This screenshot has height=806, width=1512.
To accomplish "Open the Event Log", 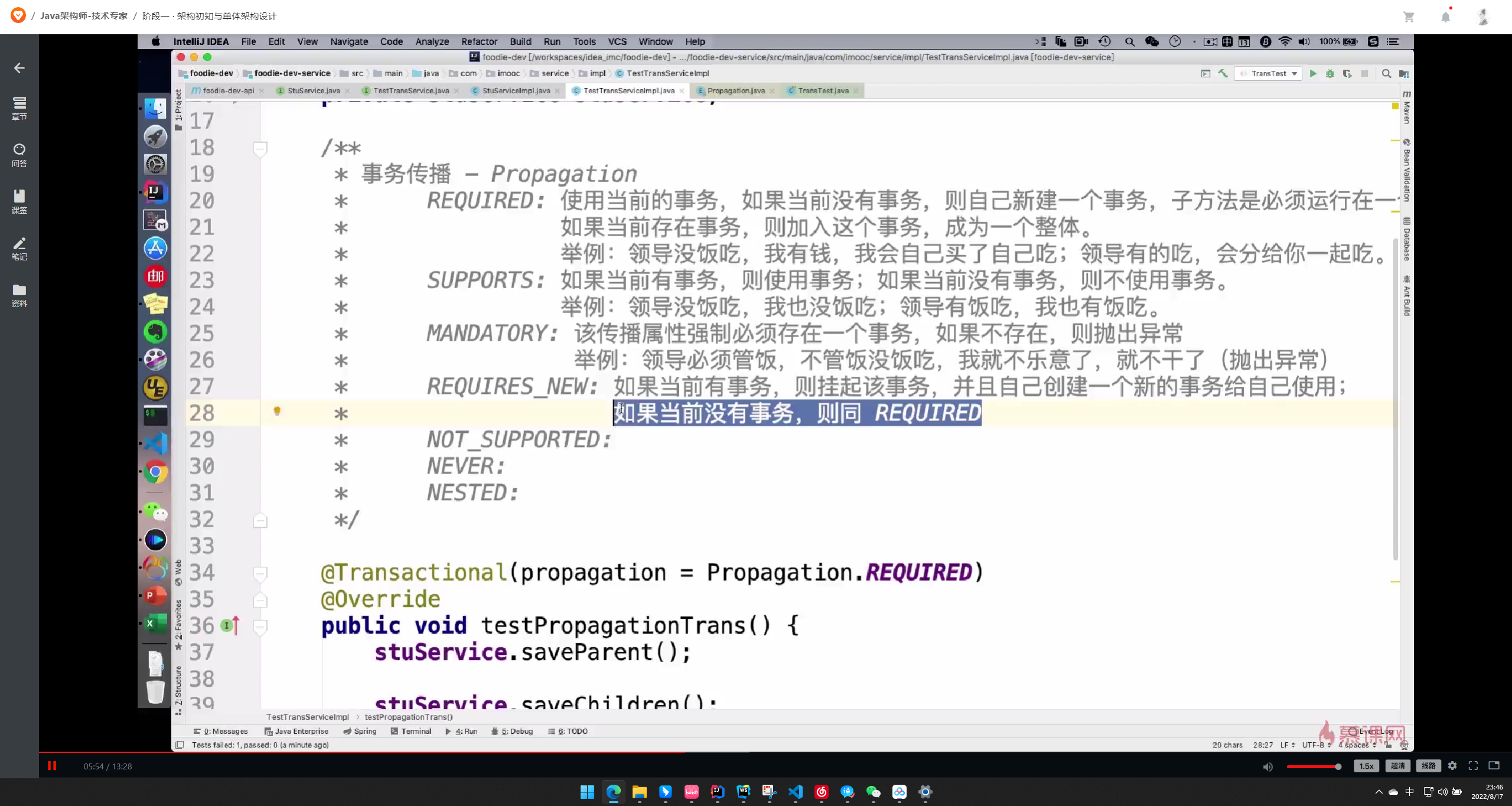I will [1376, 731].
